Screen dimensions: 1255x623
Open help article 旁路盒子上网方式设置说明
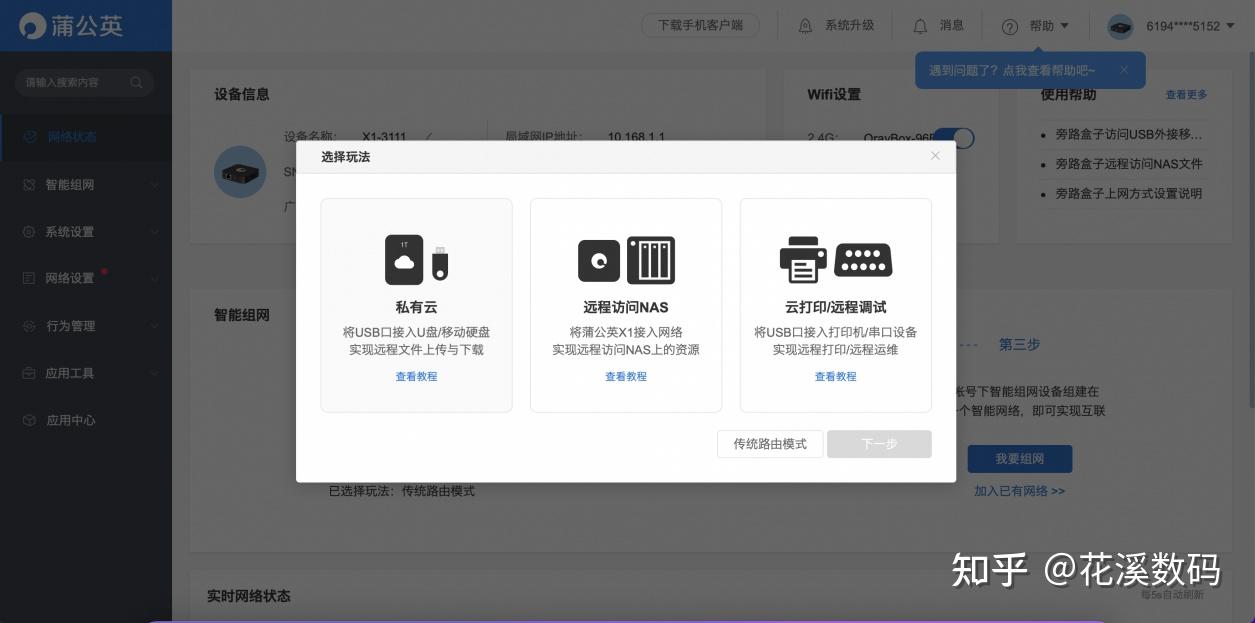[1129, 194]
